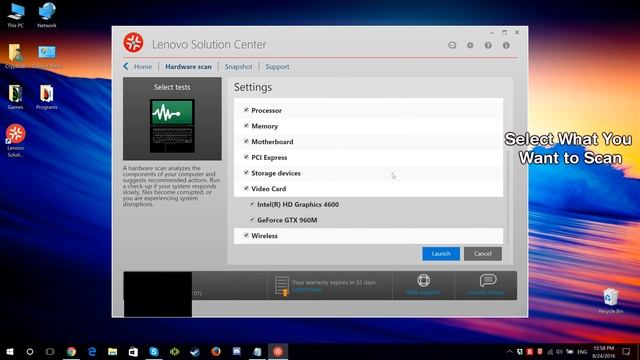Go to the Home tab

143,67
